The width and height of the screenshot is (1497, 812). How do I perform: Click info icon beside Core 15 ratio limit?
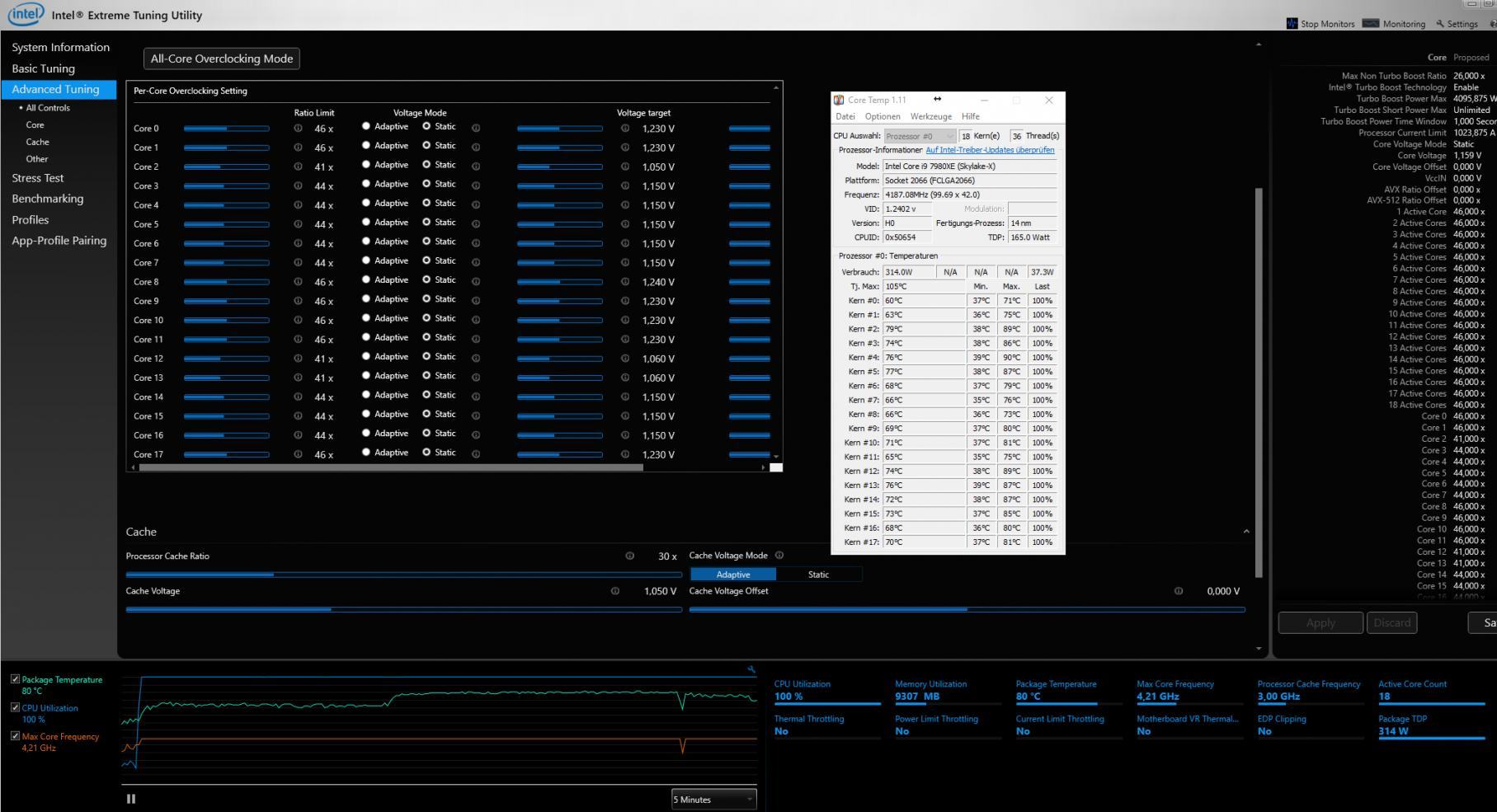tap(298, 416)
